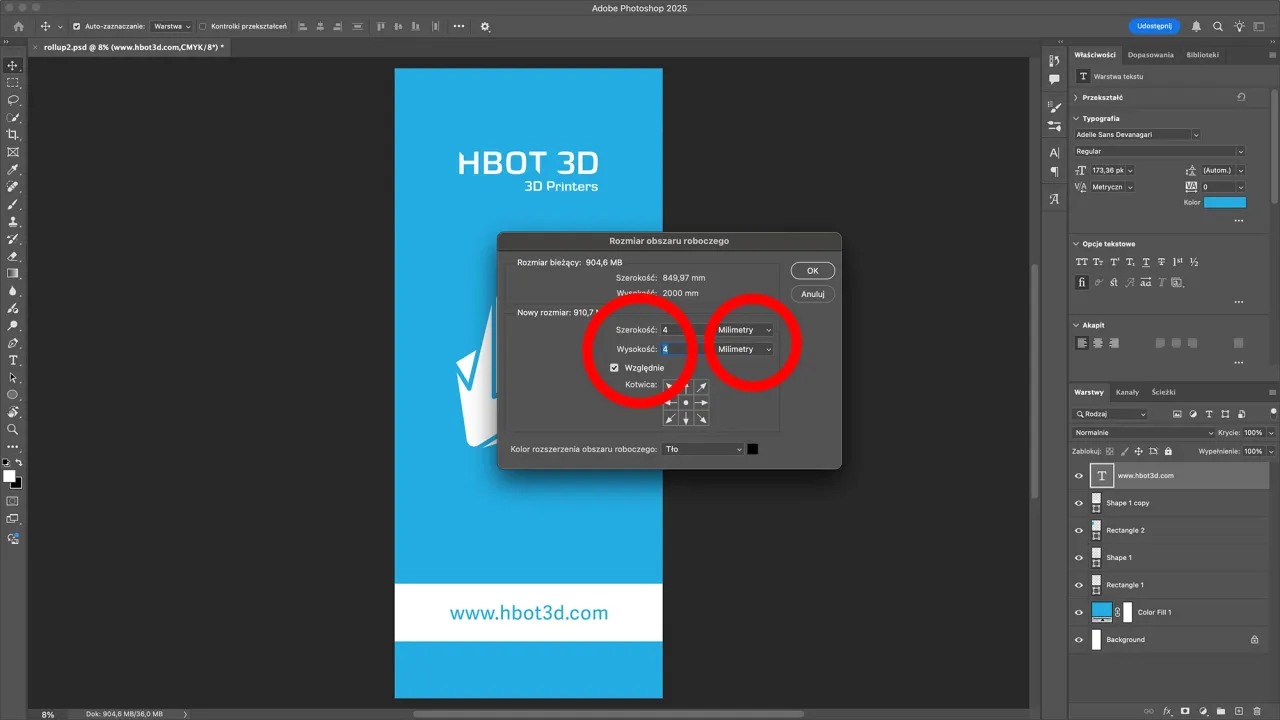This screenshot has height=720, width=1280.
Task: Click the blue Kolor swatch in Typografia
Action: coord(1224,202)
